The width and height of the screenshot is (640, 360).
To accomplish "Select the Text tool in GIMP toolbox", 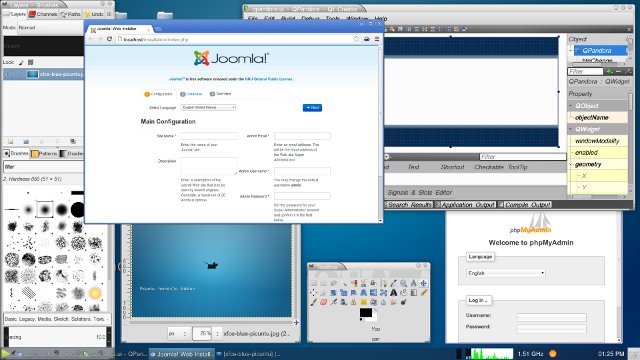I will tap(393, 292).
